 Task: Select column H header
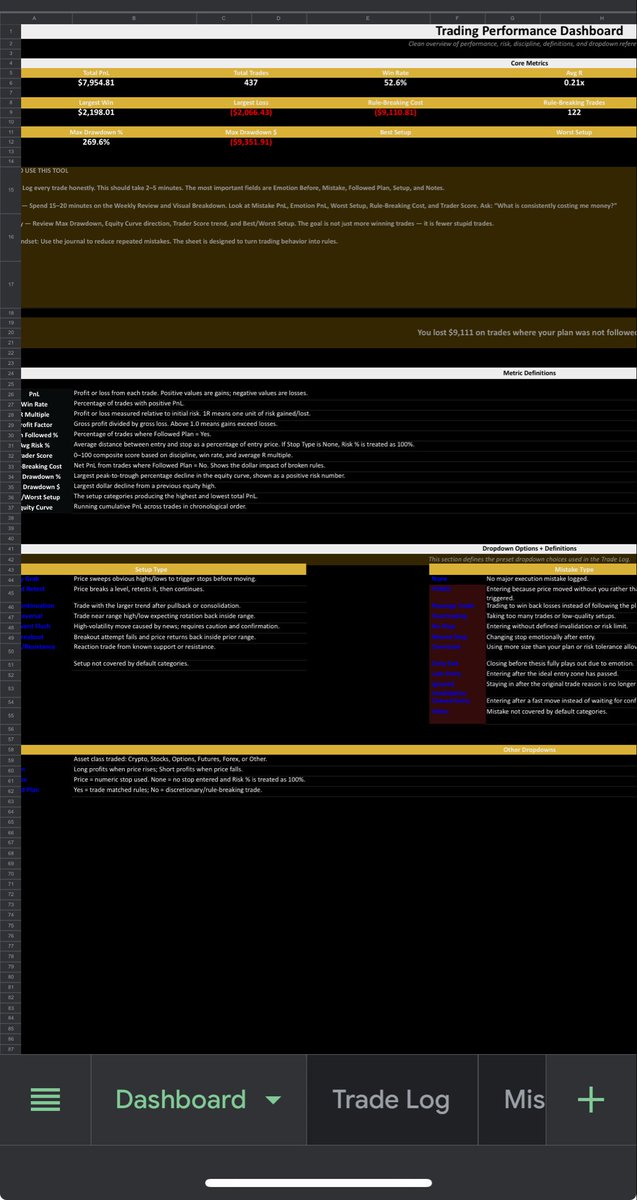click(x=602, y=19)
